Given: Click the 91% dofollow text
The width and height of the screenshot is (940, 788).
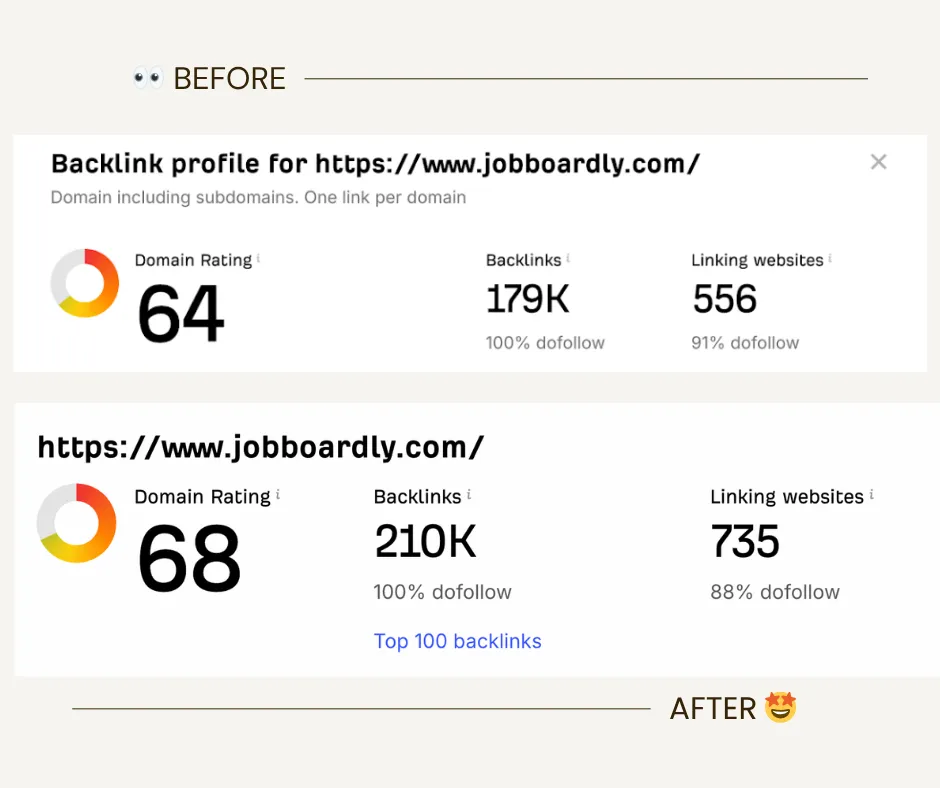Looking at the screenshot, I should [x=745, y=343].
